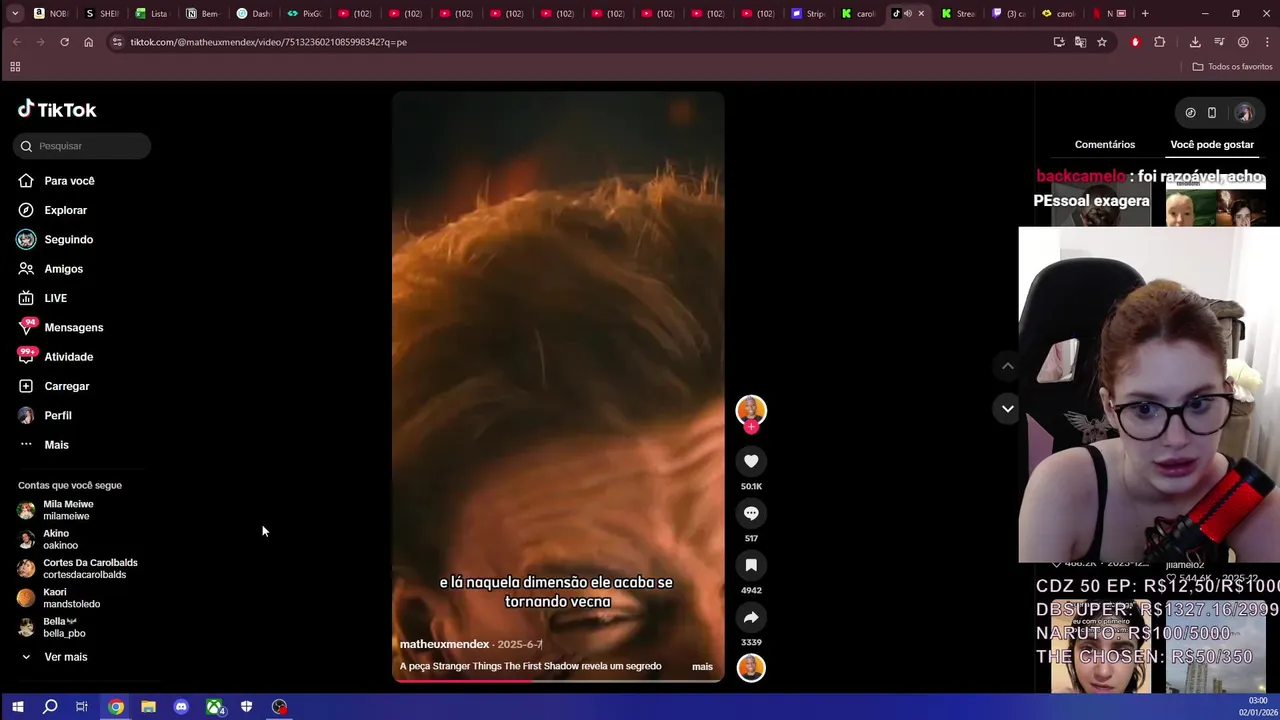Open the bookmarks bar apps grid icon
The height and width of the screenshot is (720, 1280).
[15, 67]
